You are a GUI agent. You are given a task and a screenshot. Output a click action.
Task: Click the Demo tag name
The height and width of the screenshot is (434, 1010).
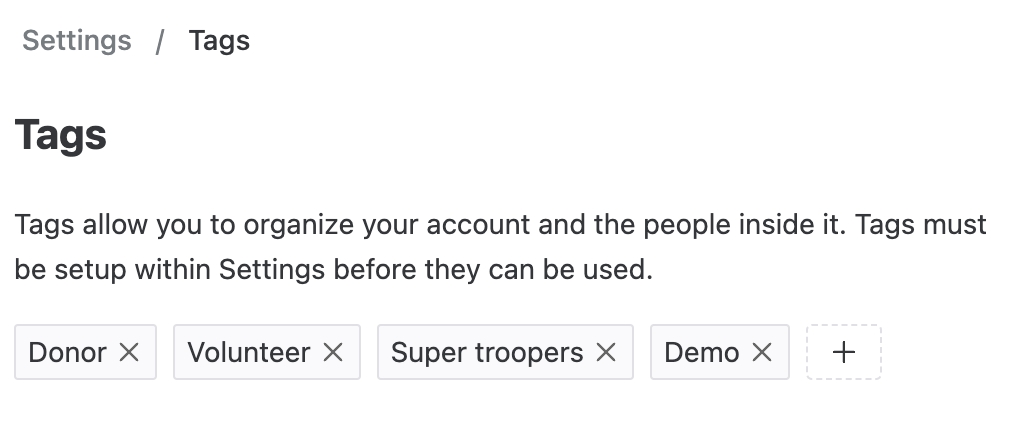click(702, 352)
